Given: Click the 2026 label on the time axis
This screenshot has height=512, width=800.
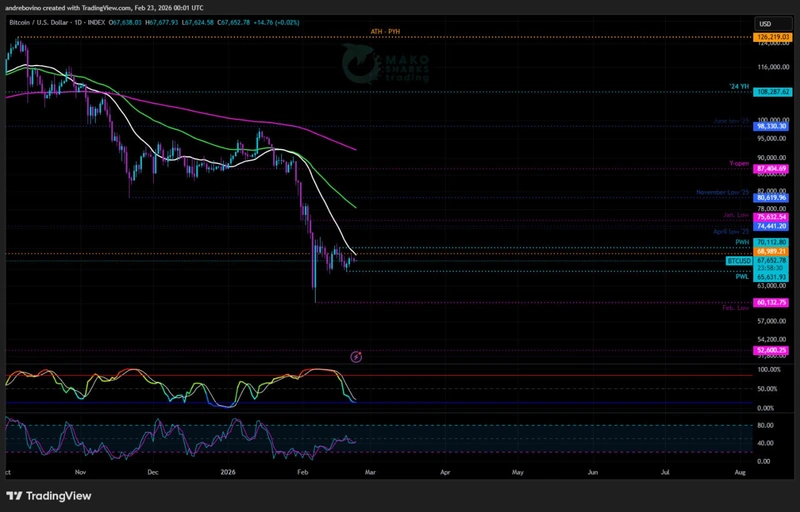Looking at the screenshot, I should pos(226,470).
